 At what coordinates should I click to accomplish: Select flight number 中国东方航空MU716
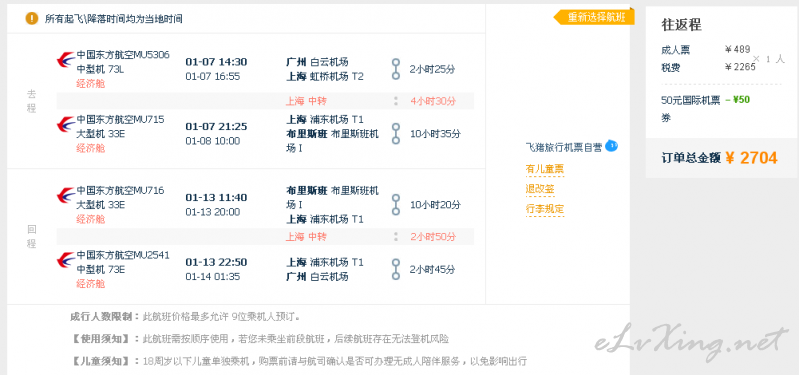(121, 191)
